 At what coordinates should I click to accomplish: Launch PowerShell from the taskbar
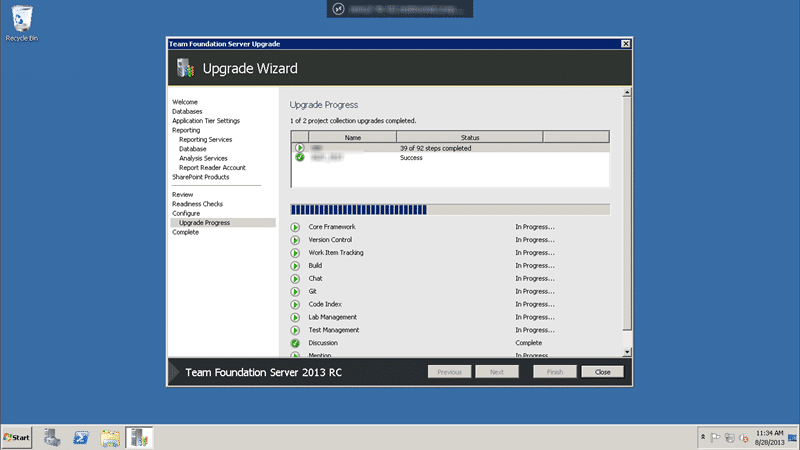point(81,438)
